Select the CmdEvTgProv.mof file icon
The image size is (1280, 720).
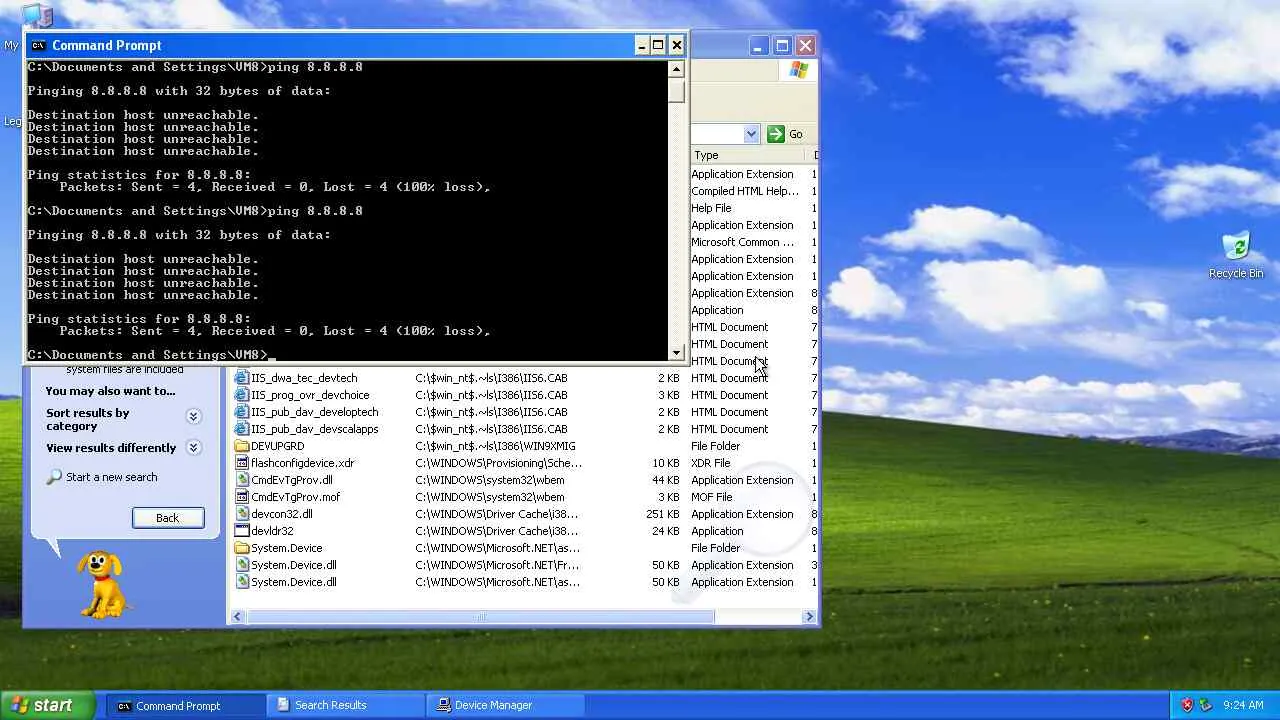click(241, 497)
